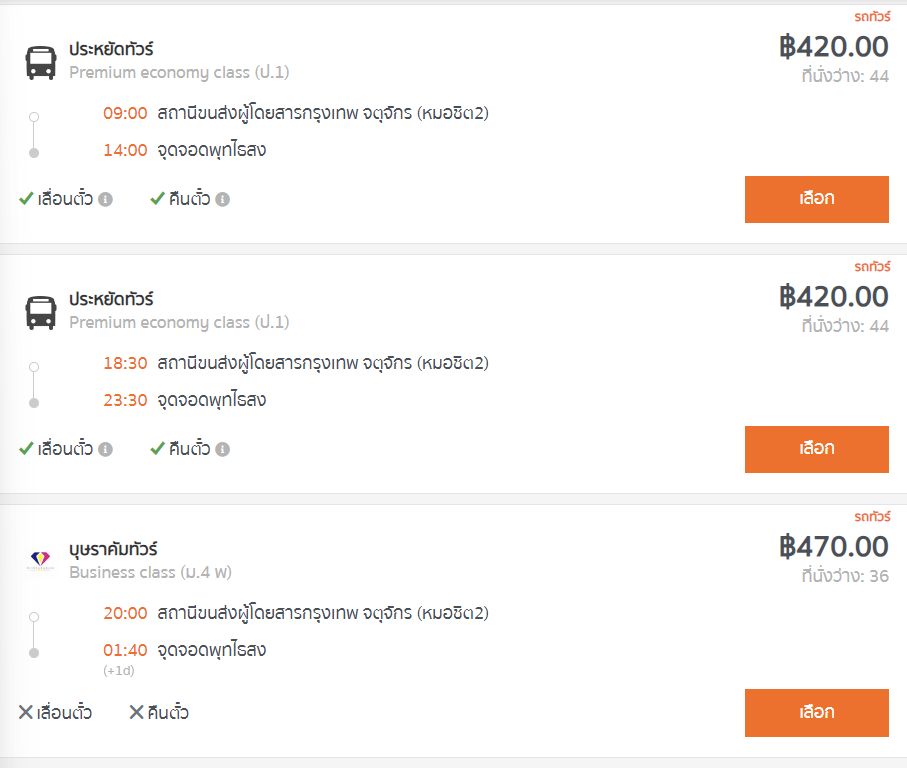
Task: Select the 18:30 ประหยัดทัวร์ trip with เลือก
Action: point(816,449)
